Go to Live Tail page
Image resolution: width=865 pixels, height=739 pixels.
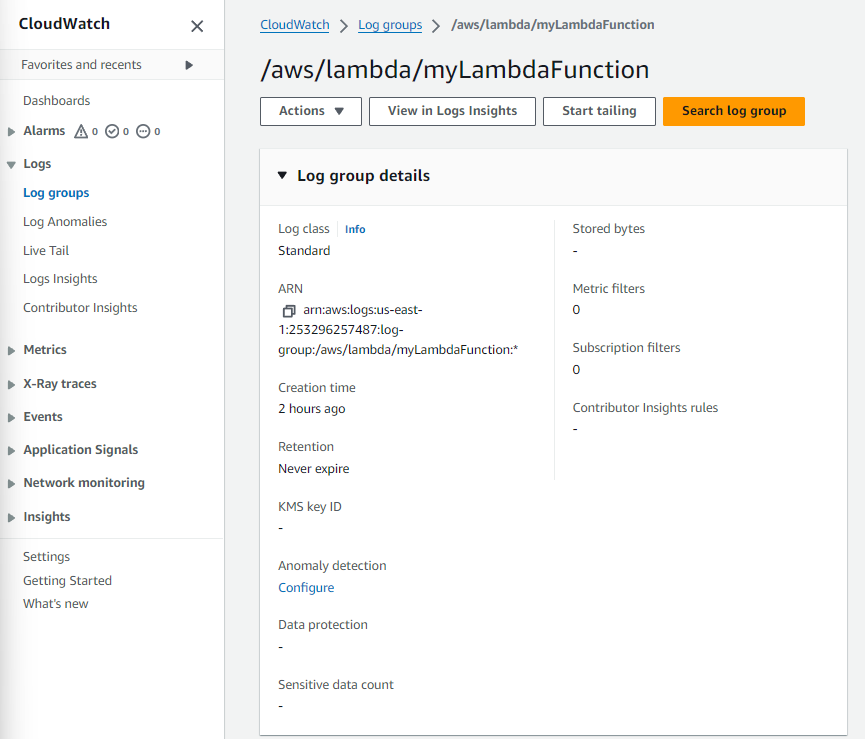pyautogui.click(x=46, y=251)
